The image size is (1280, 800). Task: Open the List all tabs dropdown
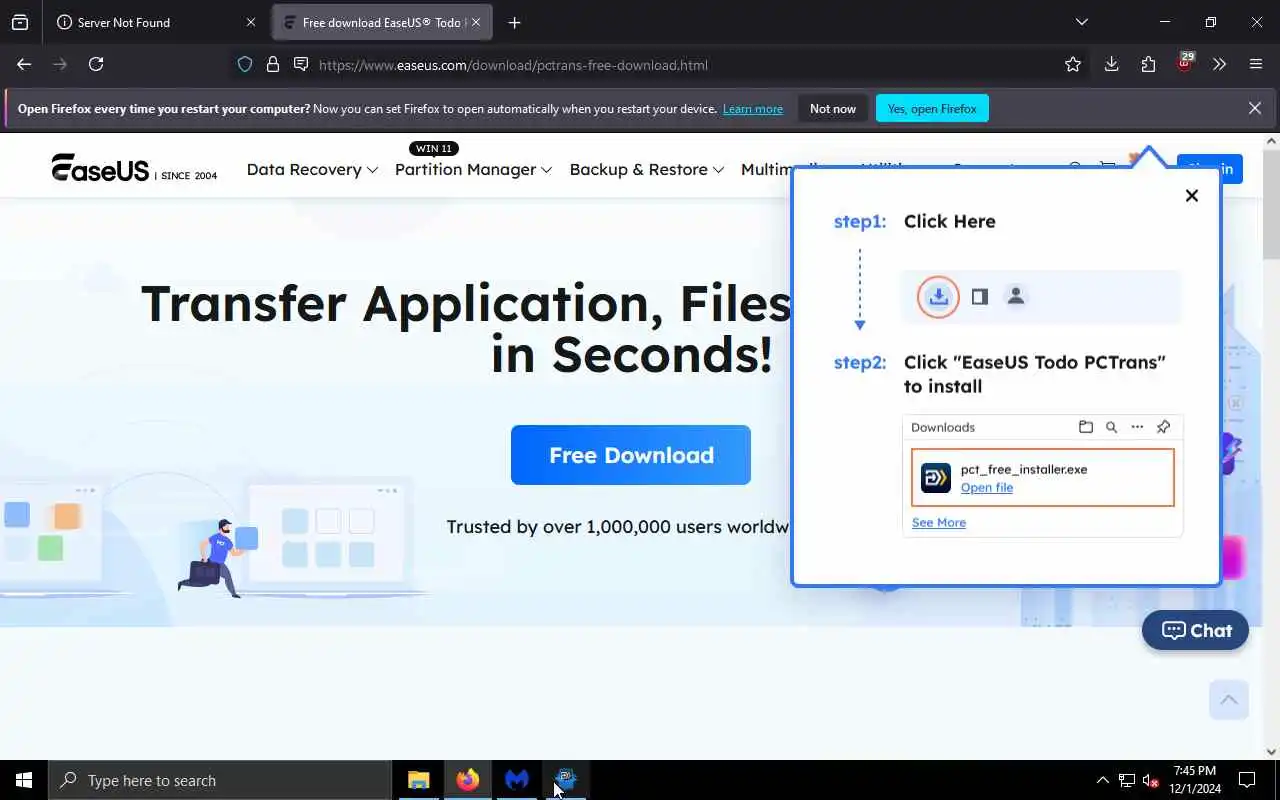coord(1081,22)
